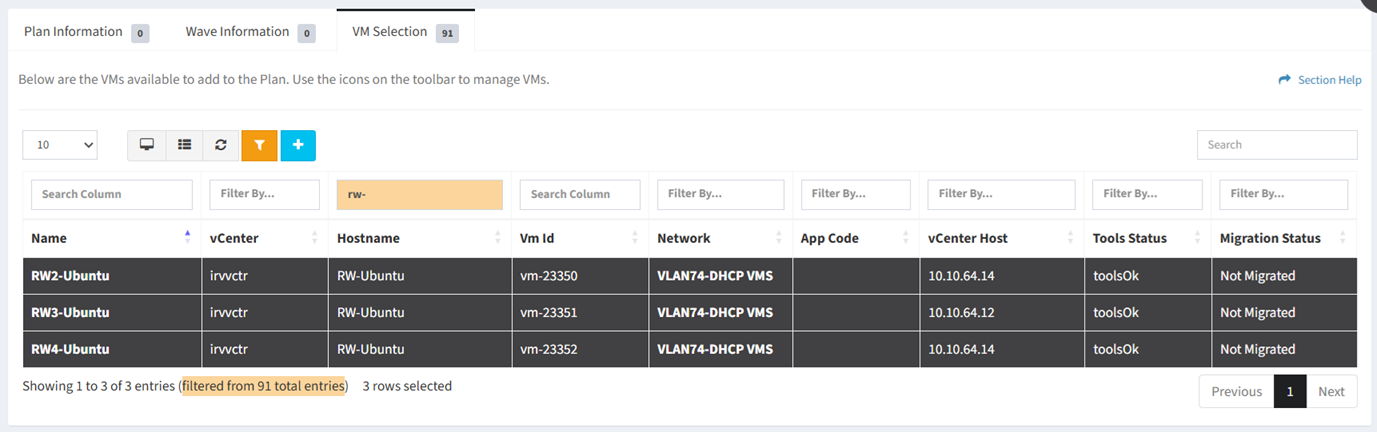1377x432 pixels.
Task: Open the page size dropdown showing 10
Action: (x=60, y=145)
